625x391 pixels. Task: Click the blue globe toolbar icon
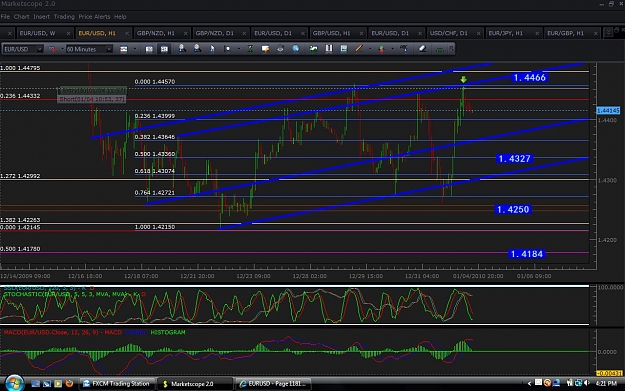tap(295, 49)
